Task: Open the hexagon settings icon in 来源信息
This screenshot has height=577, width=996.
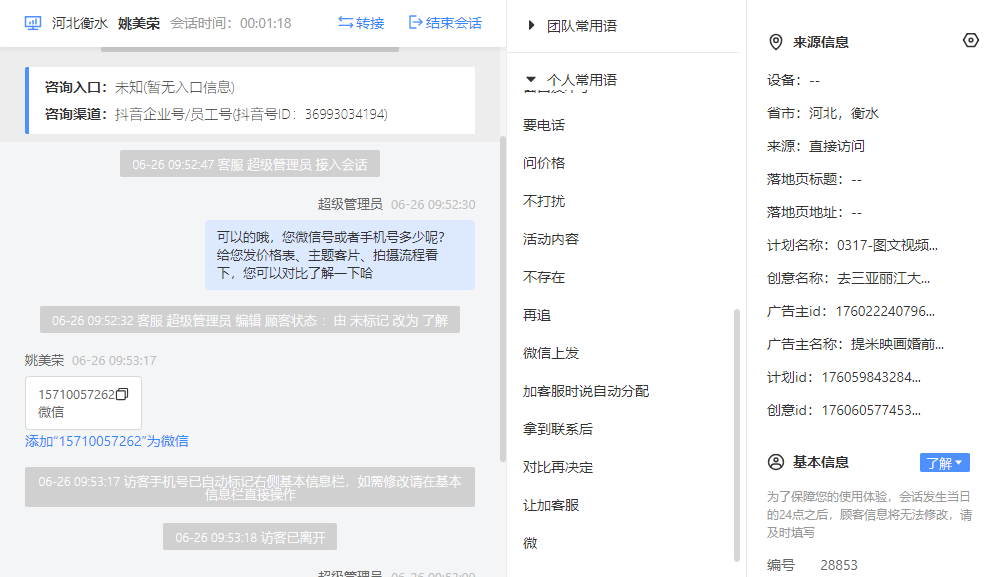Action: (971, 41)
